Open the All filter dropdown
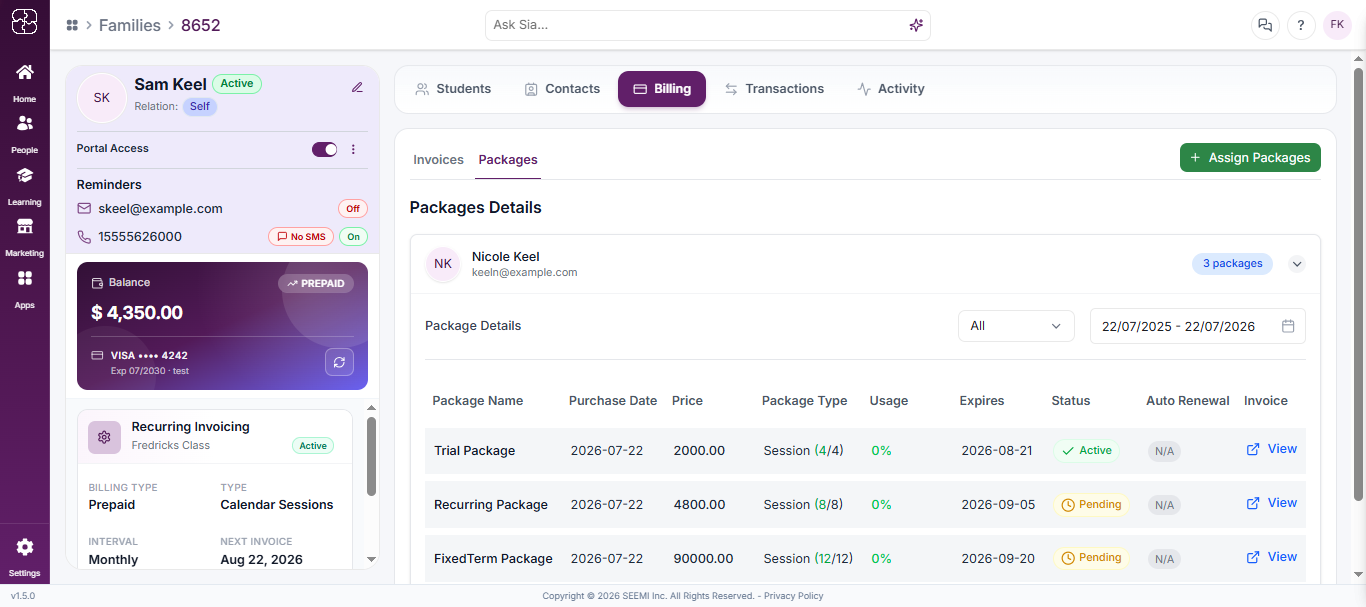The image size is (1366, 607). point(1016,326)
